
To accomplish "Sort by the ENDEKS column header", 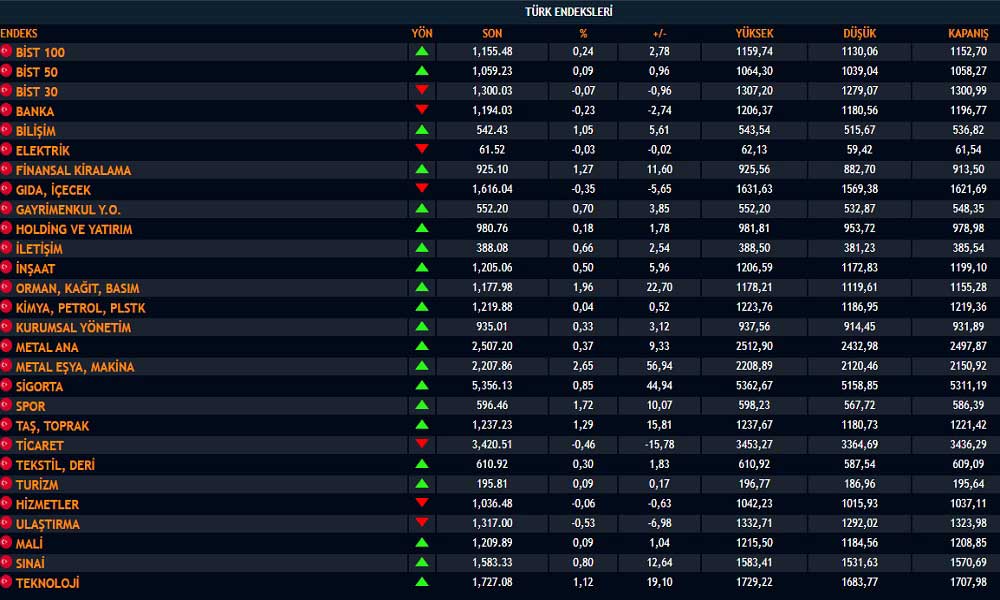I will [x=19, y=33].
